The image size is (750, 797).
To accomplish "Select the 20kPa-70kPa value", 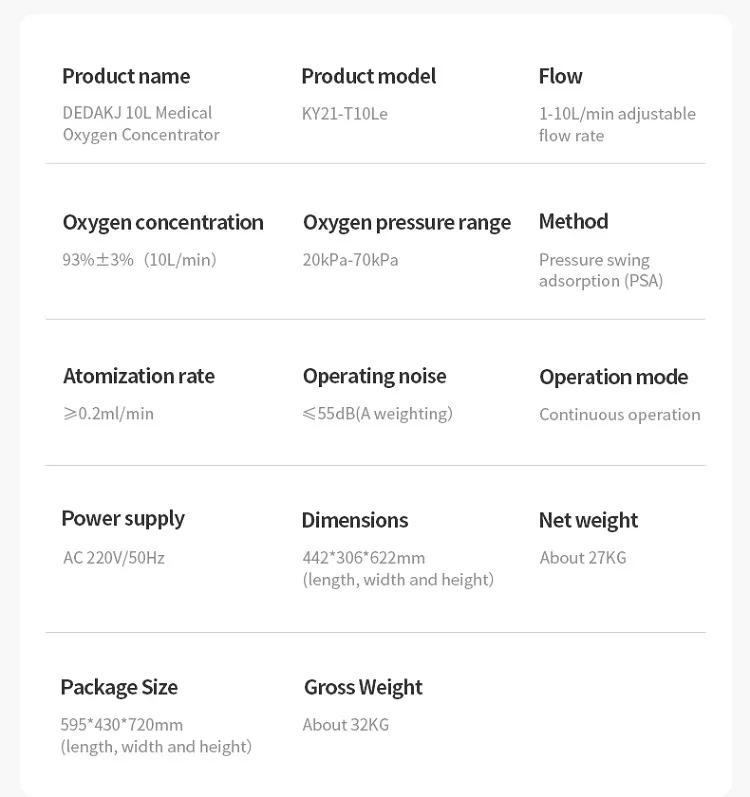I will 351,260.
